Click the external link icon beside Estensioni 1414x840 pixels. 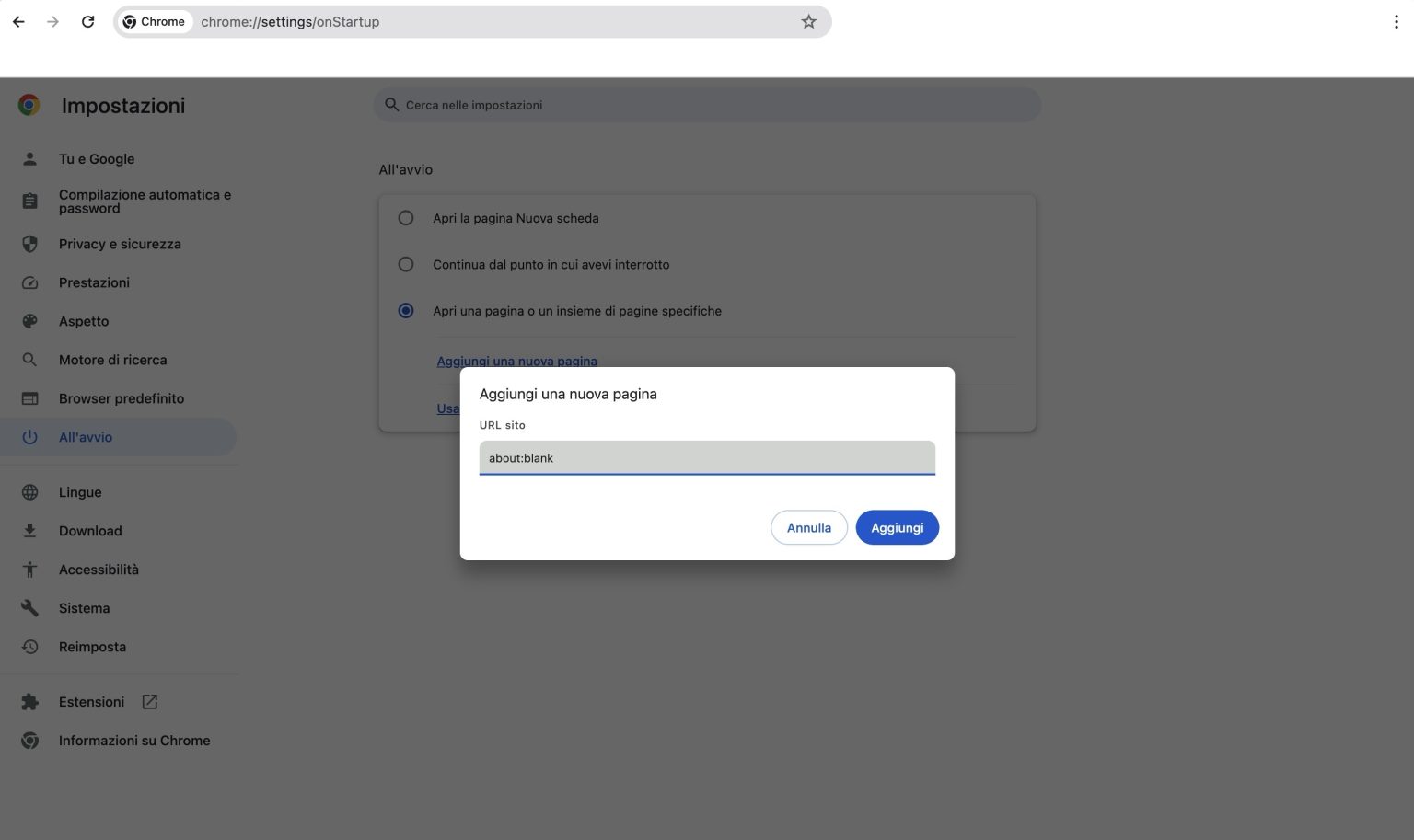(x=150, y=702)
